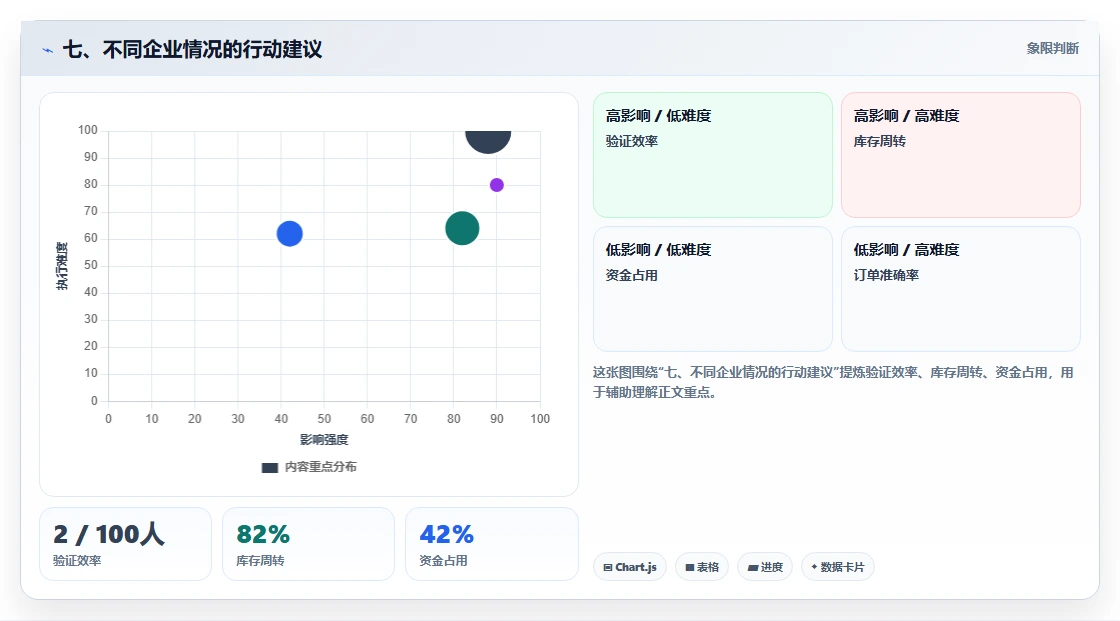Click the 验证效率 label under 2 / 100人
The width and height of the screenshot is (1120, 621).
(76, 561)
